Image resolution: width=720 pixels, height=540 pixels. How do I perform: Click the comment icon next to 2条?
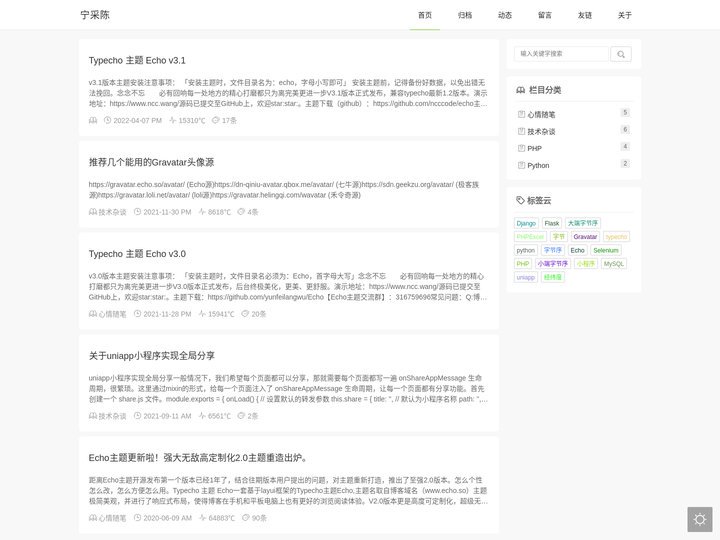point(241,416)
